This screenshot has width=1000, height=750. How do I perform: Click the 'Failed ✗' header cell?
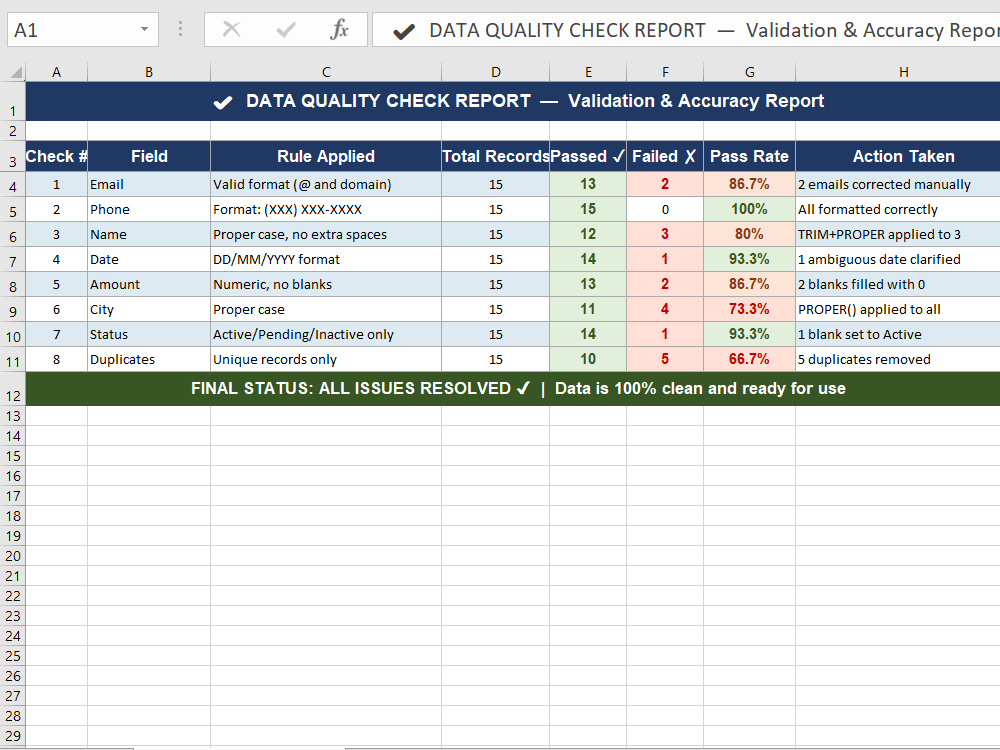(665, 156)
